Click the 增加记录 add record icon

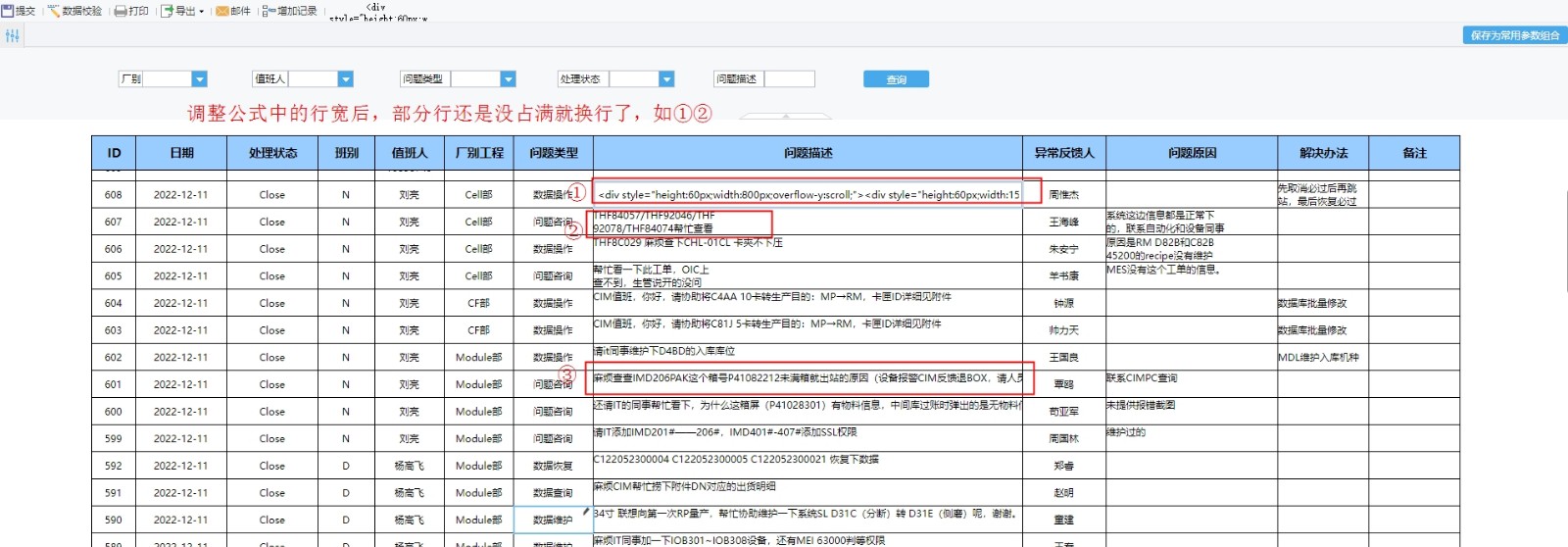[269, 11]
